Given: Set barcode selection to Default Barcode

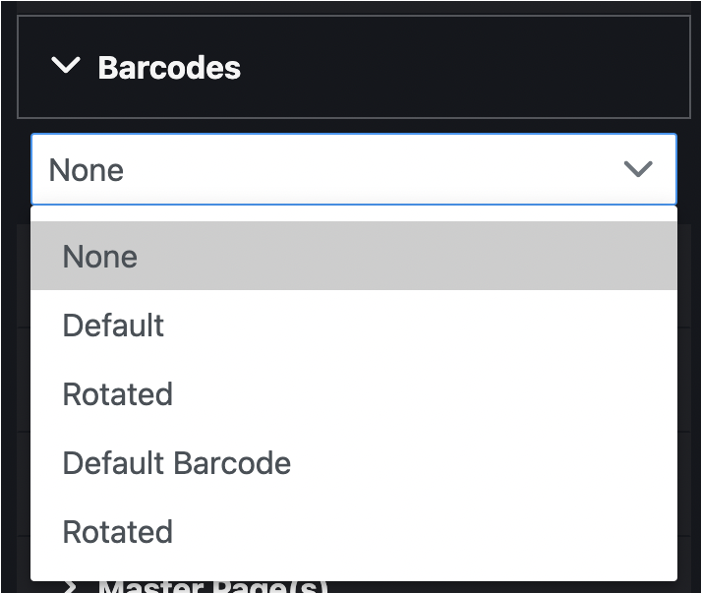Looking at the screenshot, I should 176,463.
